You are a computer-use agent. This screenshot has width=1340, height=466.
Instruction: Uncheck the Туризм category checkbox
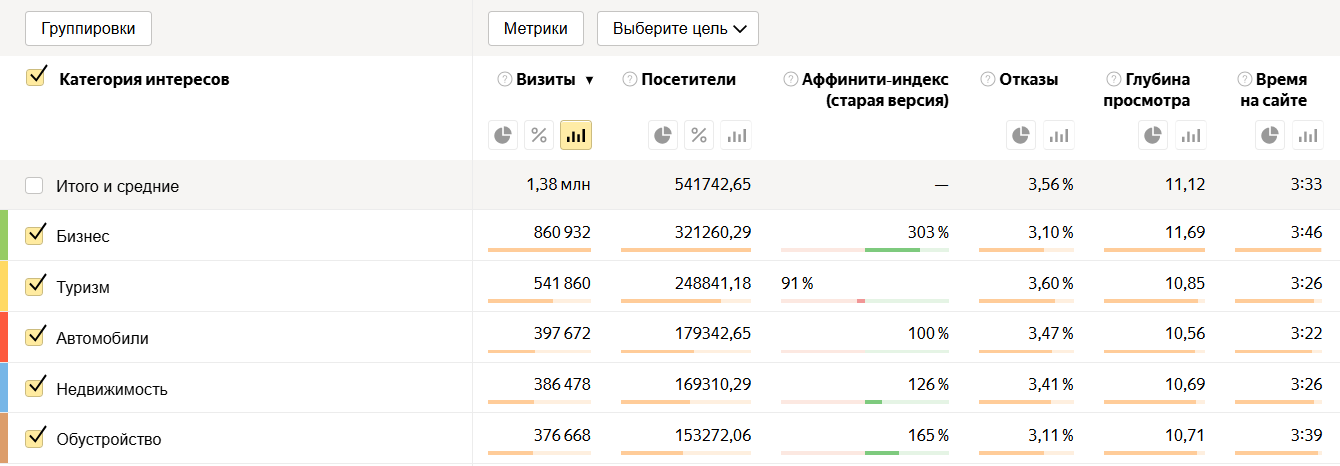coord(36,286)
